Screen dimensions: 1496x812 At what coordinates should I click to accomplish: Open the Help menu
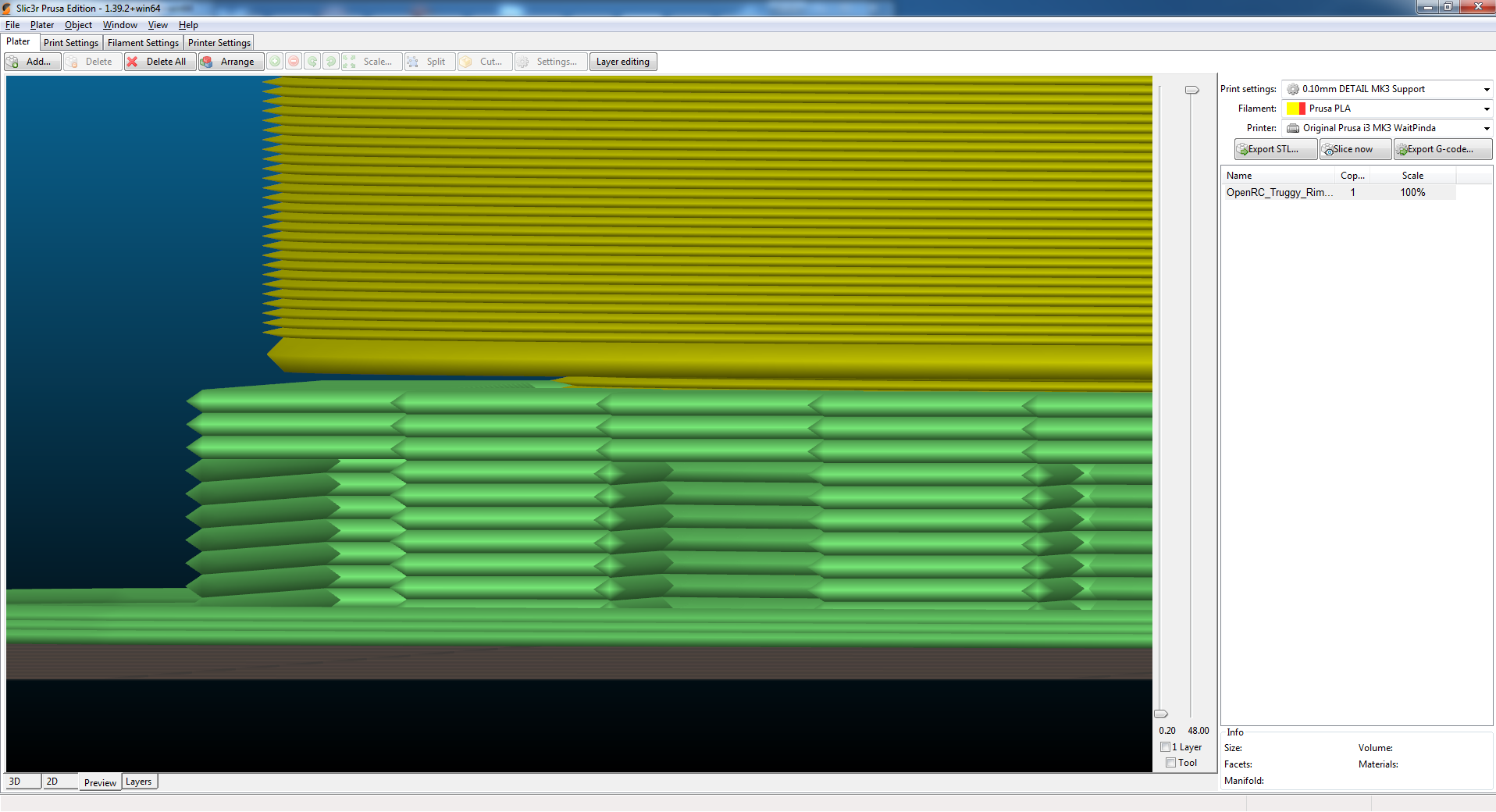click(x=188, y=25)
